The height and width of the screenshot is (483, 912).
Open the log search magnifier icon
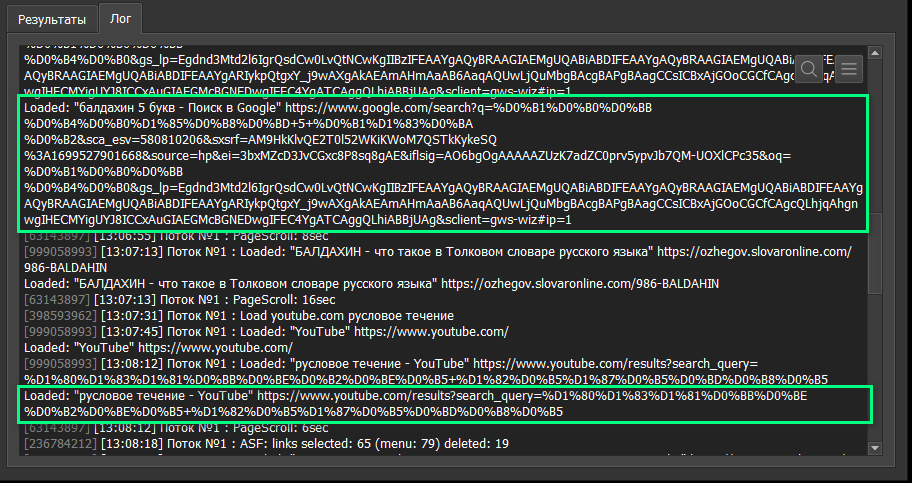[809, 68]
